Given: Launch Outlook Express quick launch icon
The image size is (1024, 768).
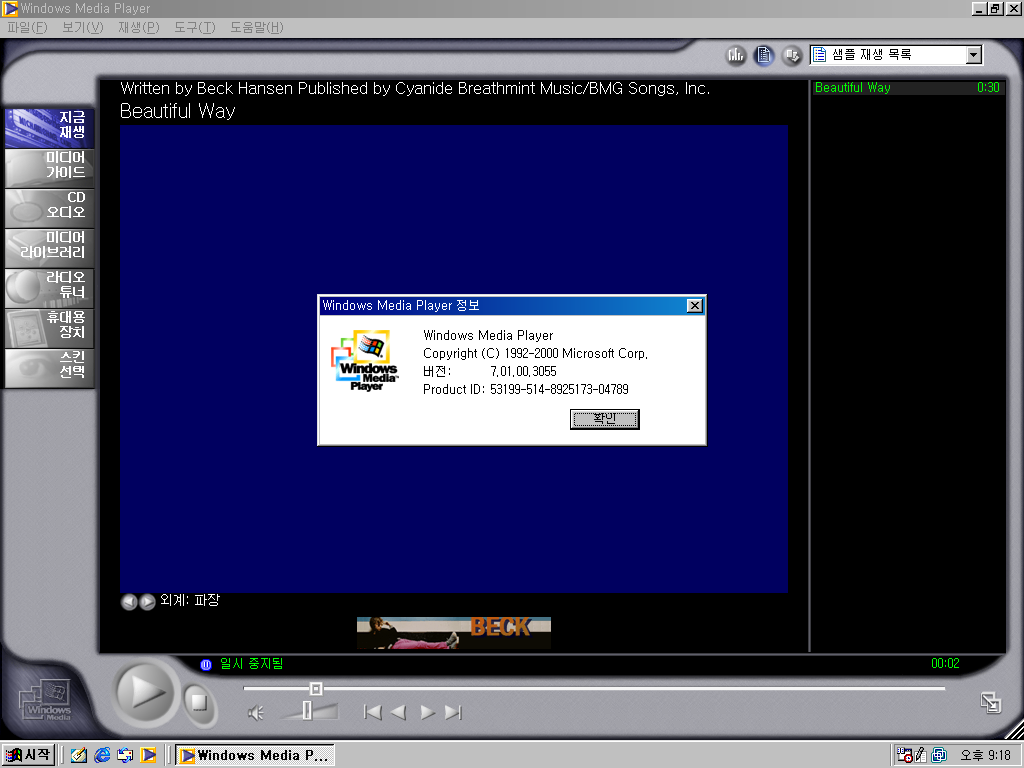Looking at the screenshot, I should (125, 756).
